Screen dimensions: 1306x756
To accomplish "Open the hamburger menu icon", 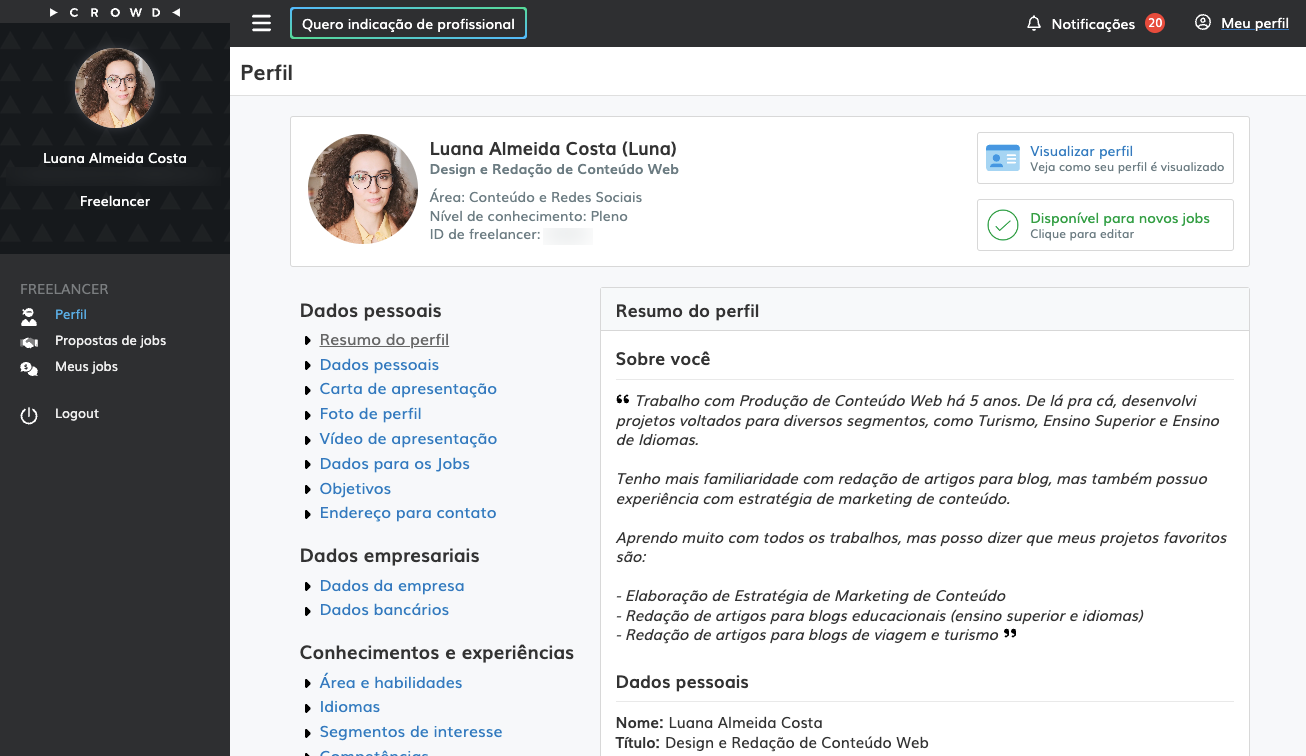I will tap(261, 23).
